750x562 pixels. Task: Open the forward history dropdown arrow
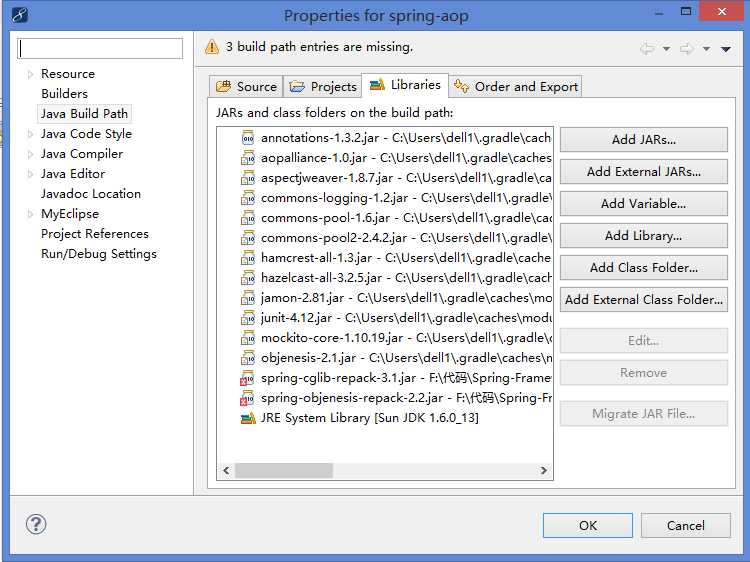706,49
